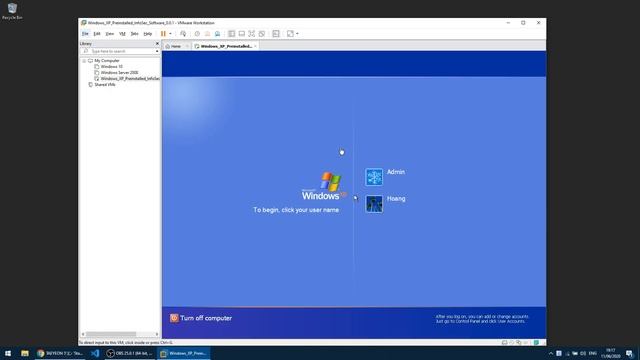Image resolution: width=640 pixels, height=360 pixels.
Task: Click library scrollbar left arrow
Action: pyautogui.click(x=83, y=334)
